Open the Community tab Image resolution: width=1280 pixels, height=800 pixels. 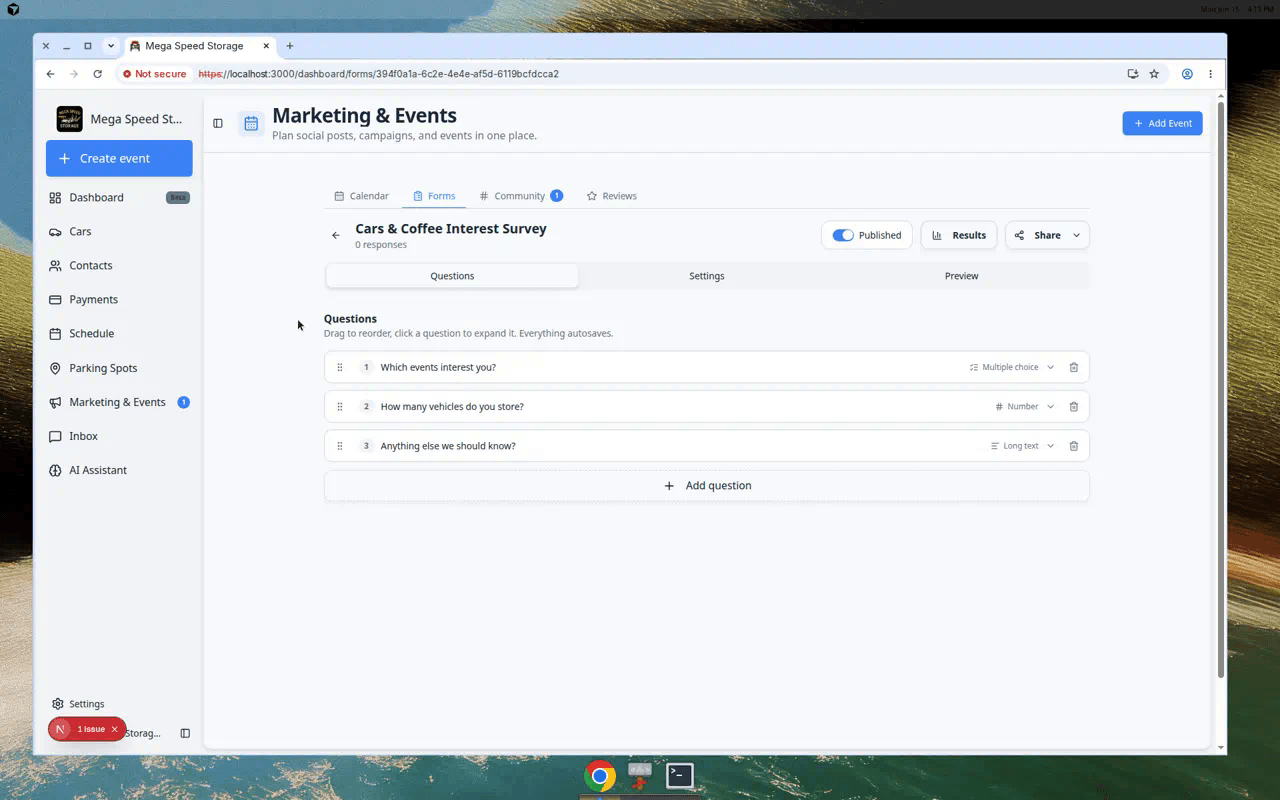(x=520, y=196)
